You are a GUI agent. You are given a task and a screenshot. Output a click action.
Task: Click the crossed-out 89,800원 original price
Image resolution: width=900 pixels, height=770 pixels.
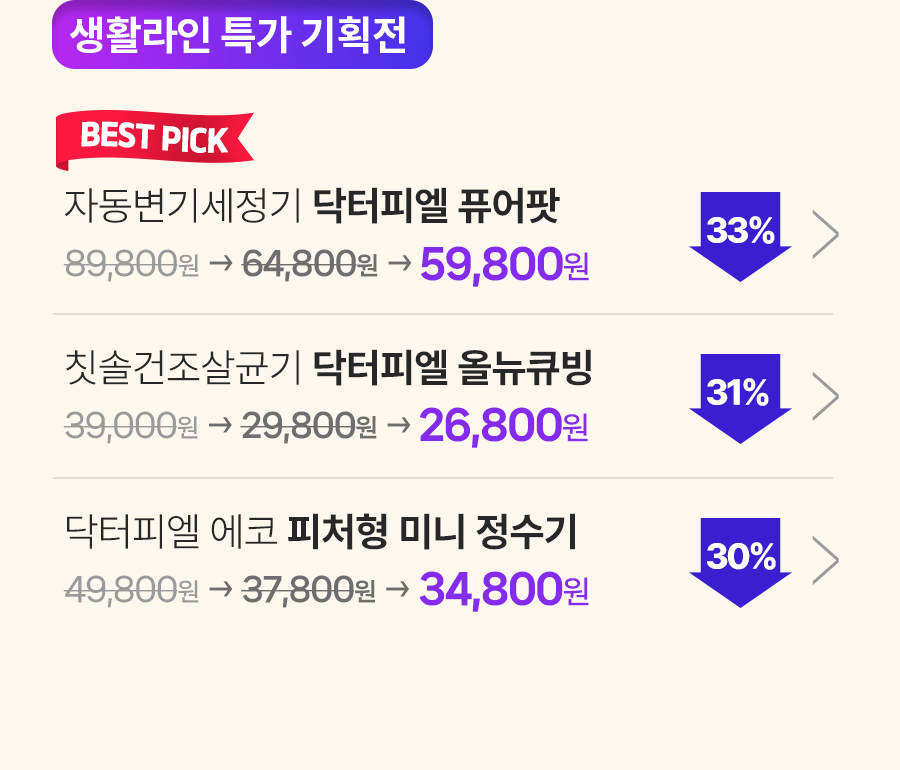(x=132, y=265)
